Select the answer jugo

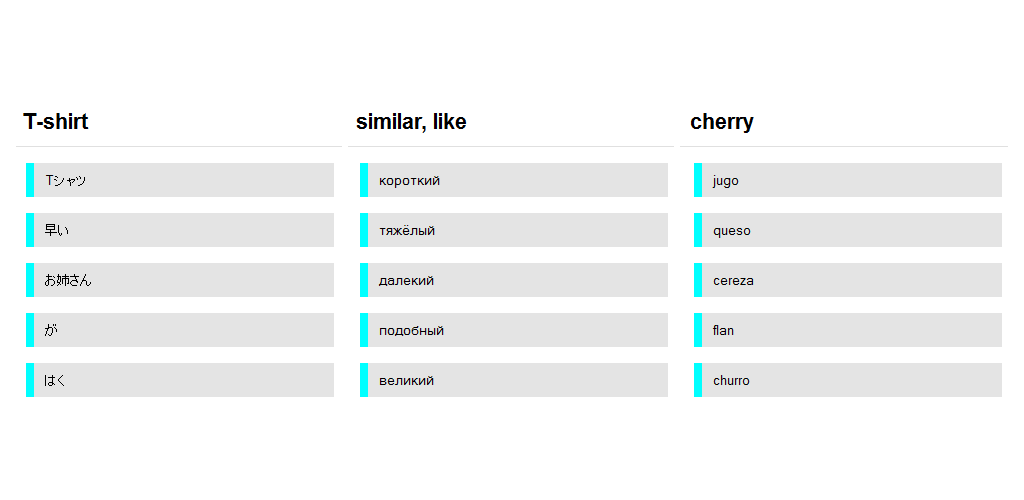tap(848, 180)
